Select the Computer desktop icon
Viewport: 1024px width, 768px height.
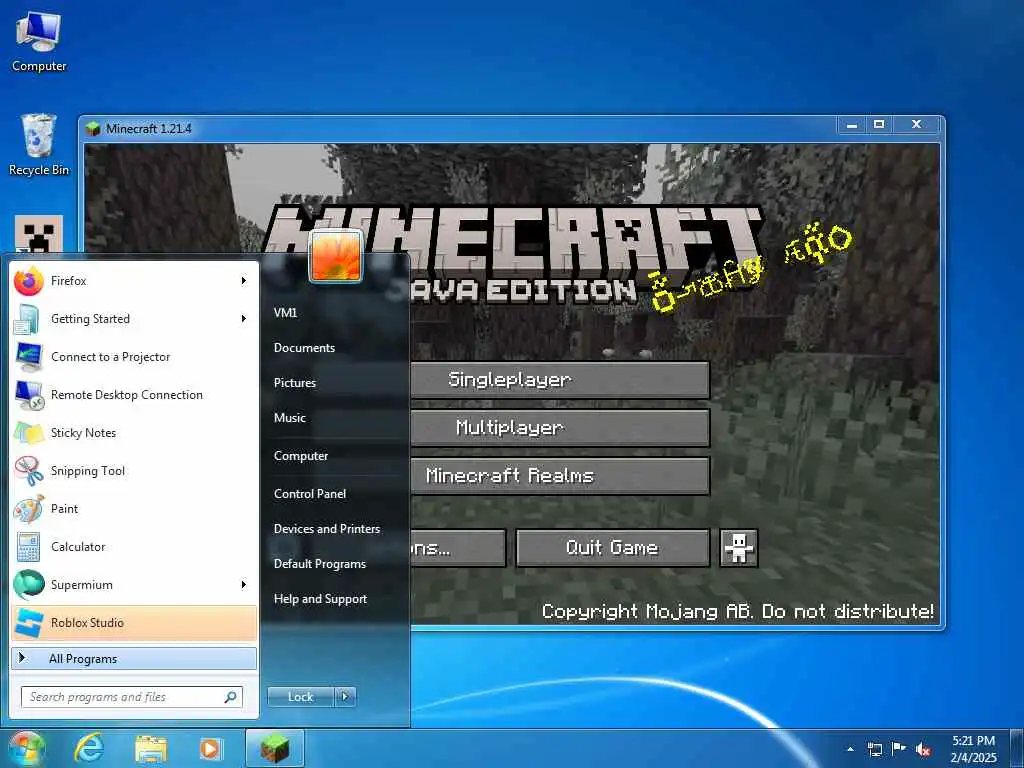[39, 40]
